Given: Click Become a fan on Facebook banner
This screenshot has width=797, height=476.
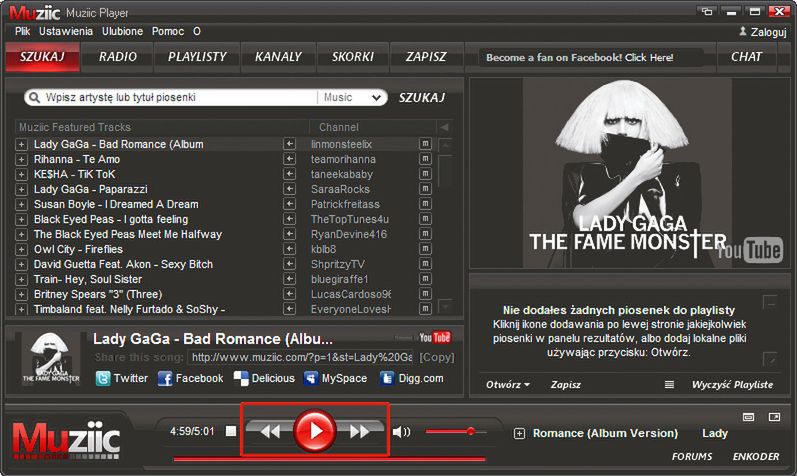Looking at the screenshot, I should pos(579,57).
